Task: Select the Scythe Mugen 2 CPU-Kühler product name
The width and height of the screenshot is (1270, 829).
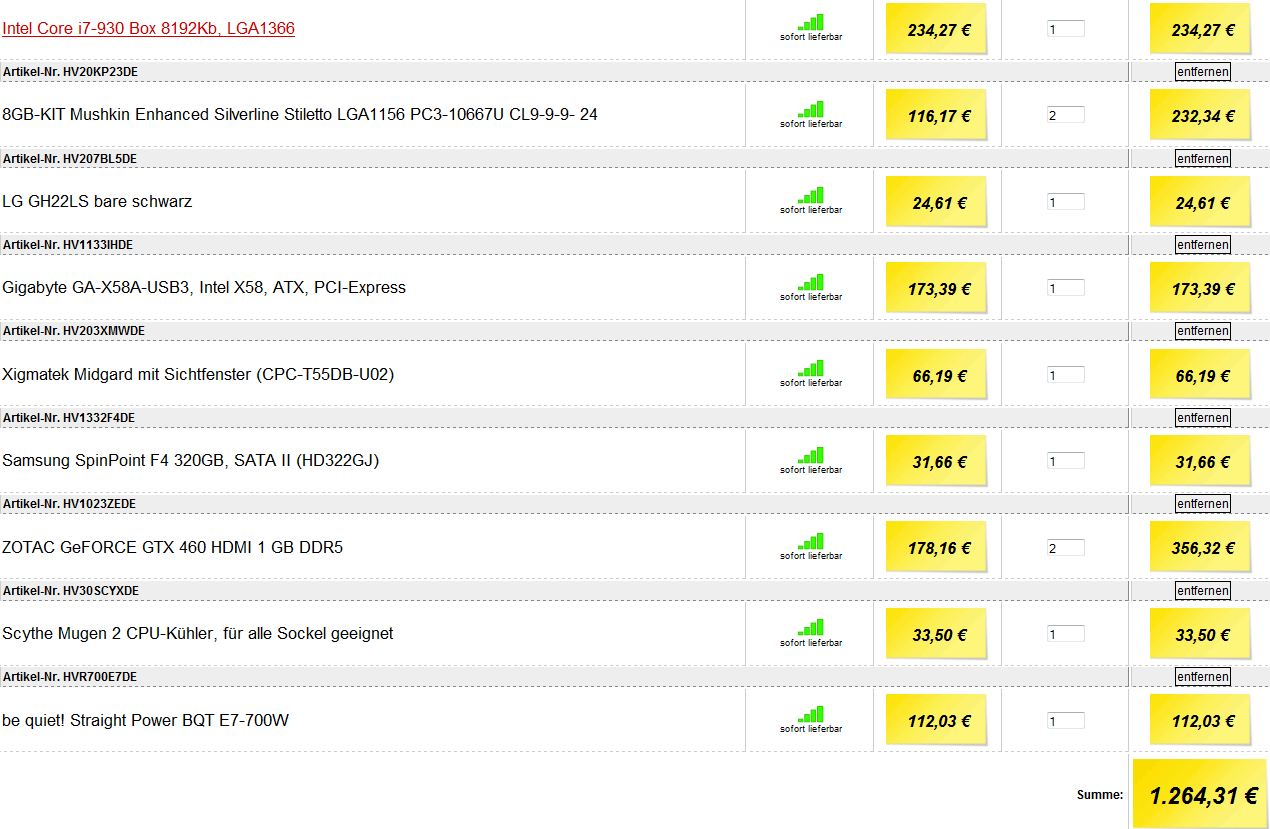Action: point(198,633)
